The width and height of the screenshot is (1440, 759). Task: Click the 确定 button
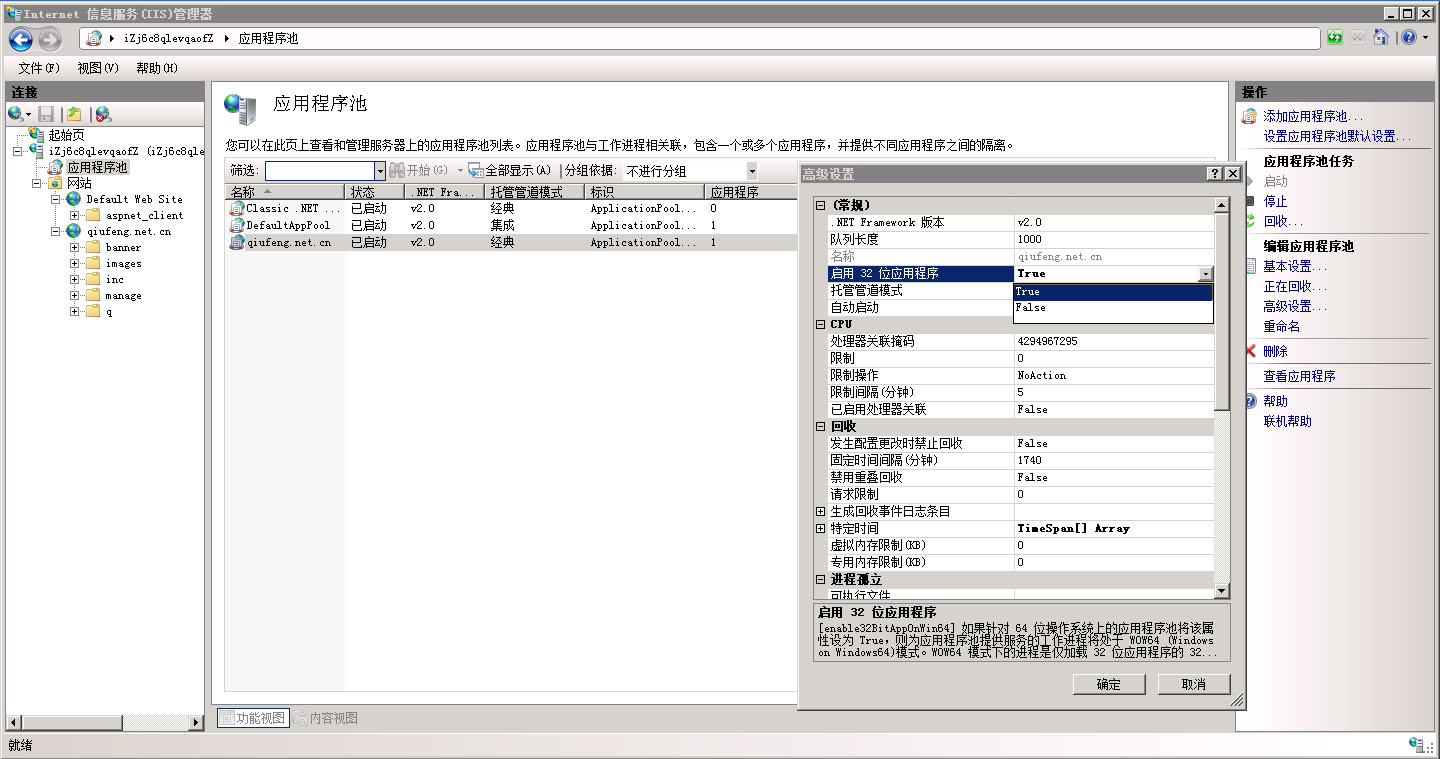coord(1109,684)
